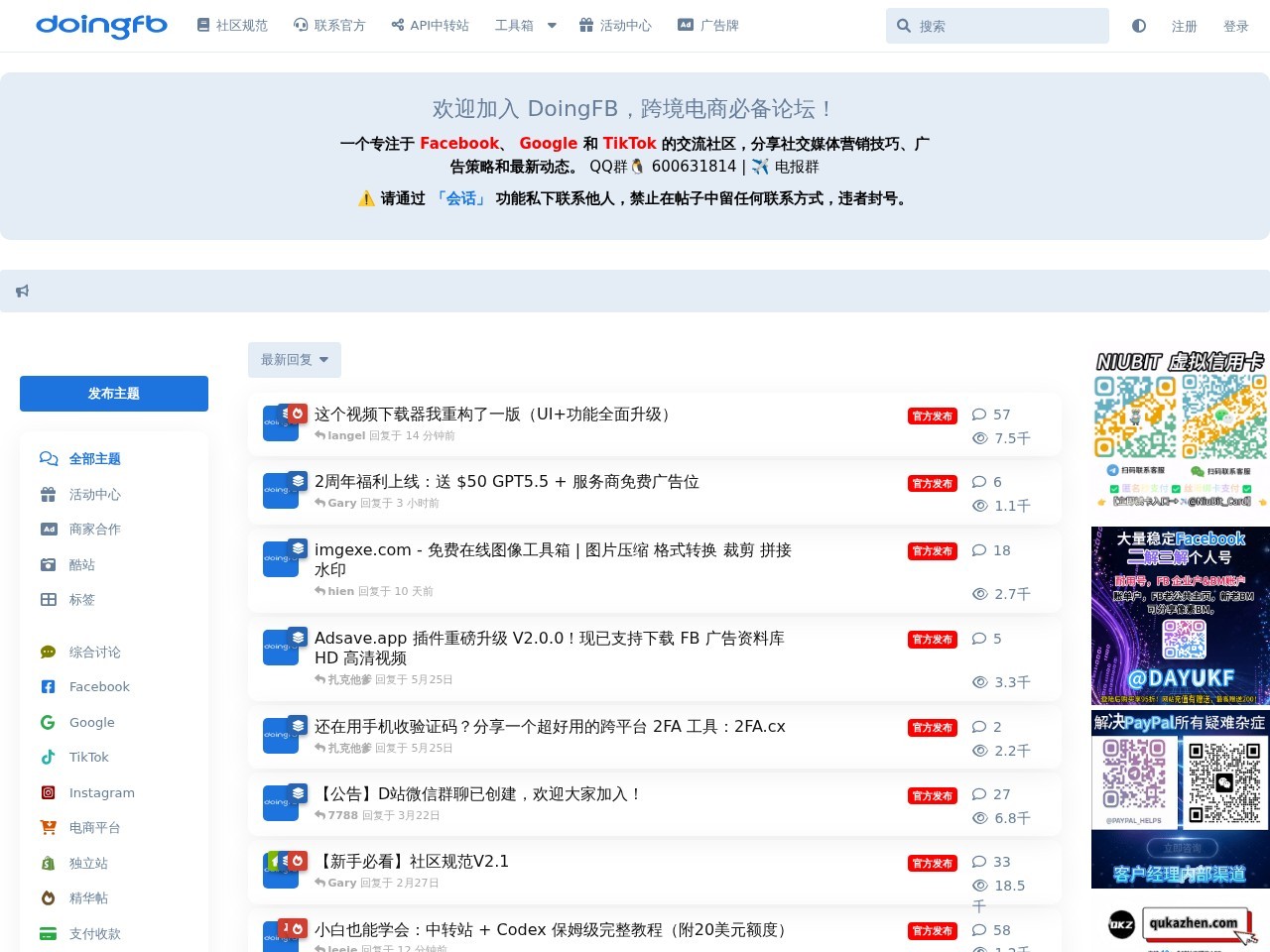Open 活动中心 in the top navigation
Image resolution: width=1270 pixels, height=952 pixels.
616,26
